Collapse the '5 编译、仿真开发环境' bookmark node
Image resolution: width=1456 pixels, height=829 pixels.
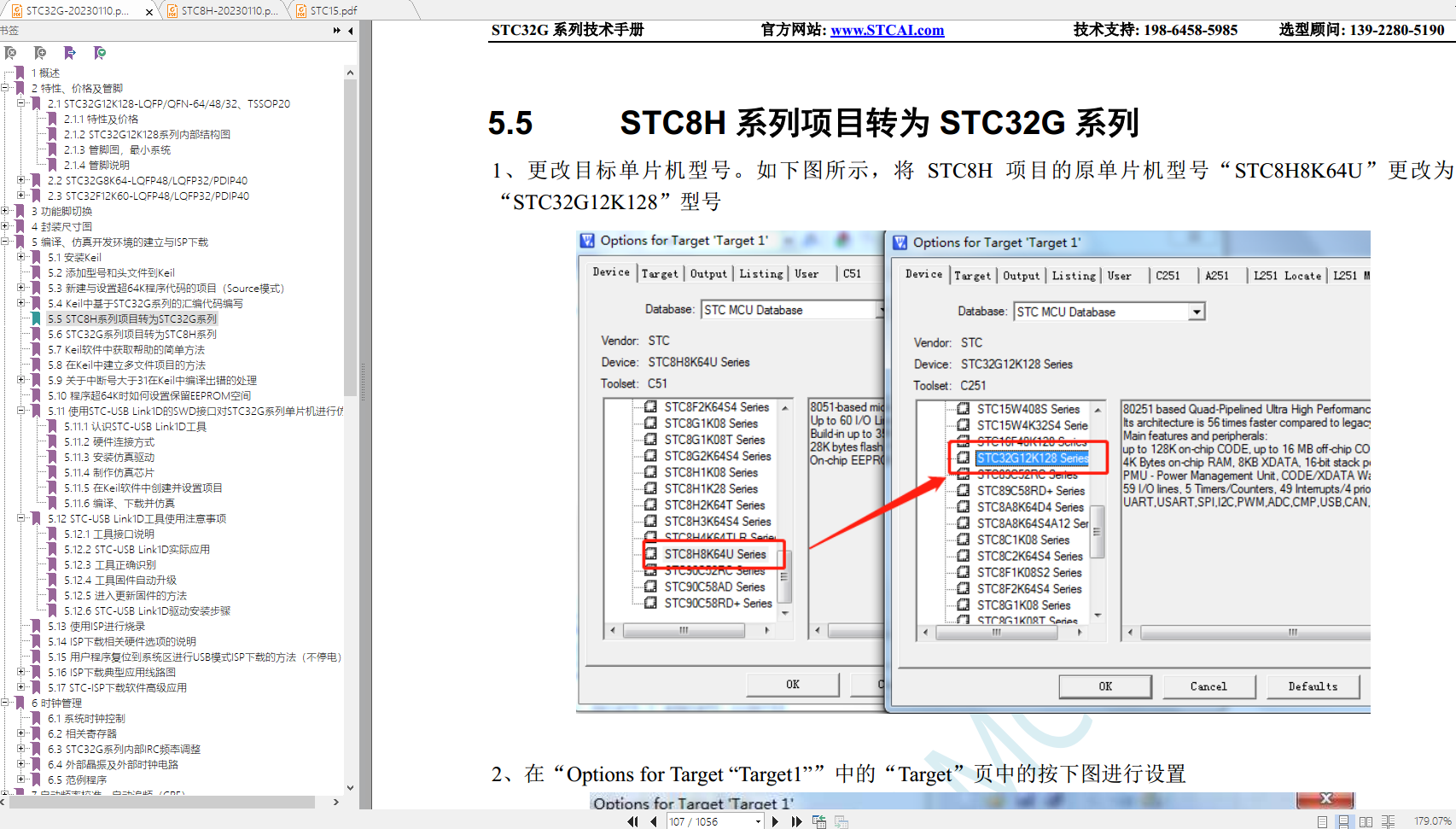5,242
